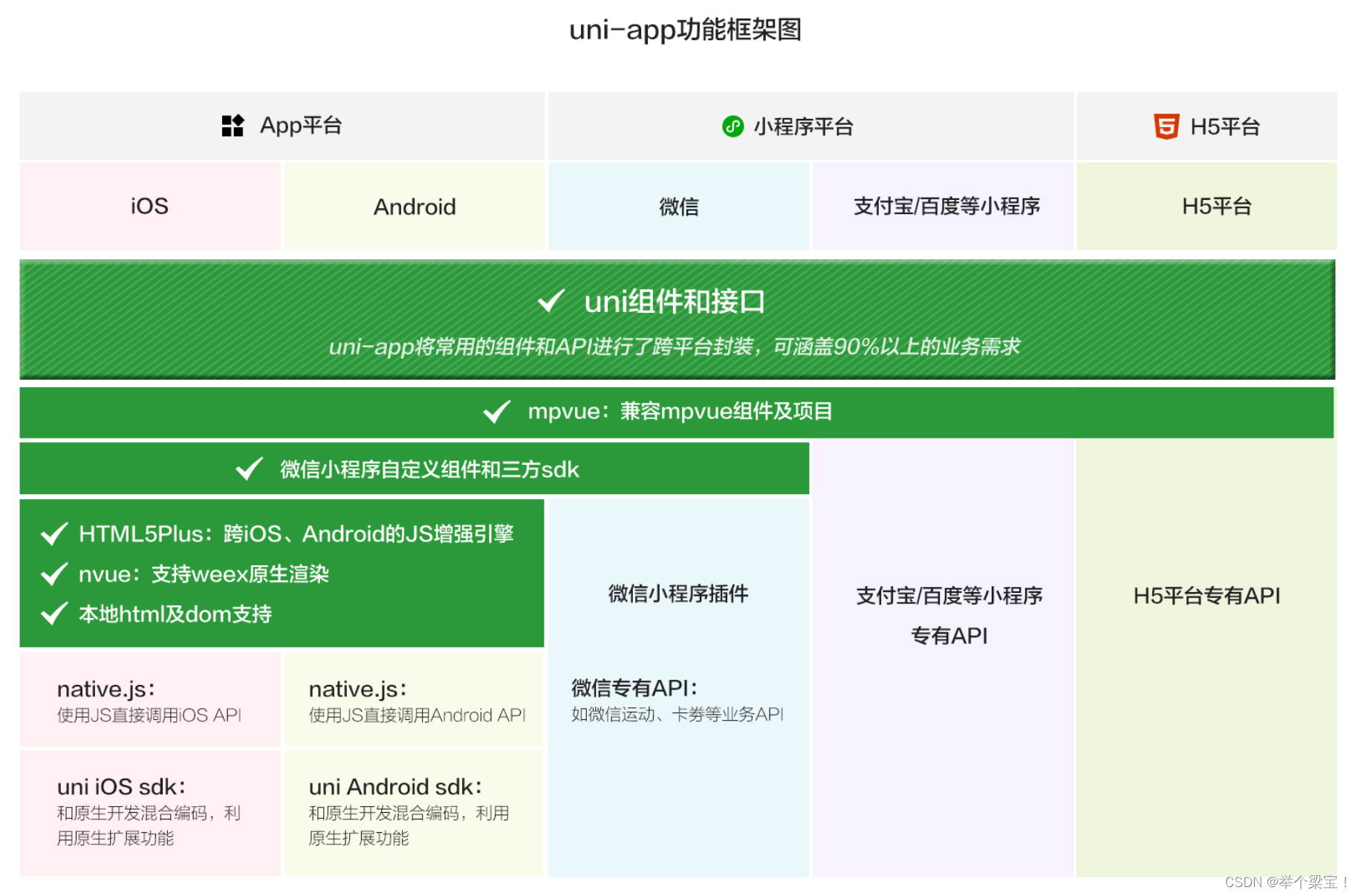1358x896 pixels.
Task: Toggle the check next to 本地html及dom支持
Action: pyautogui.click(x=53, y=614)
